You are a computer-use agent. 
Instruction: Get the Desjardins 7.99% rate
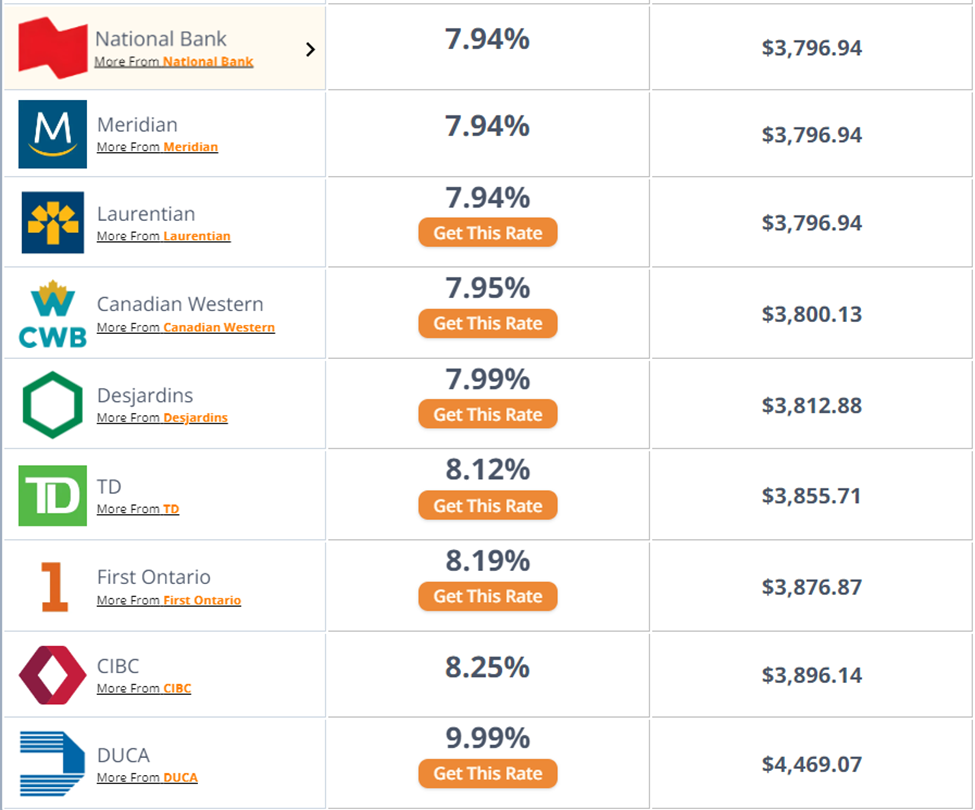click(x=487, y=415)
